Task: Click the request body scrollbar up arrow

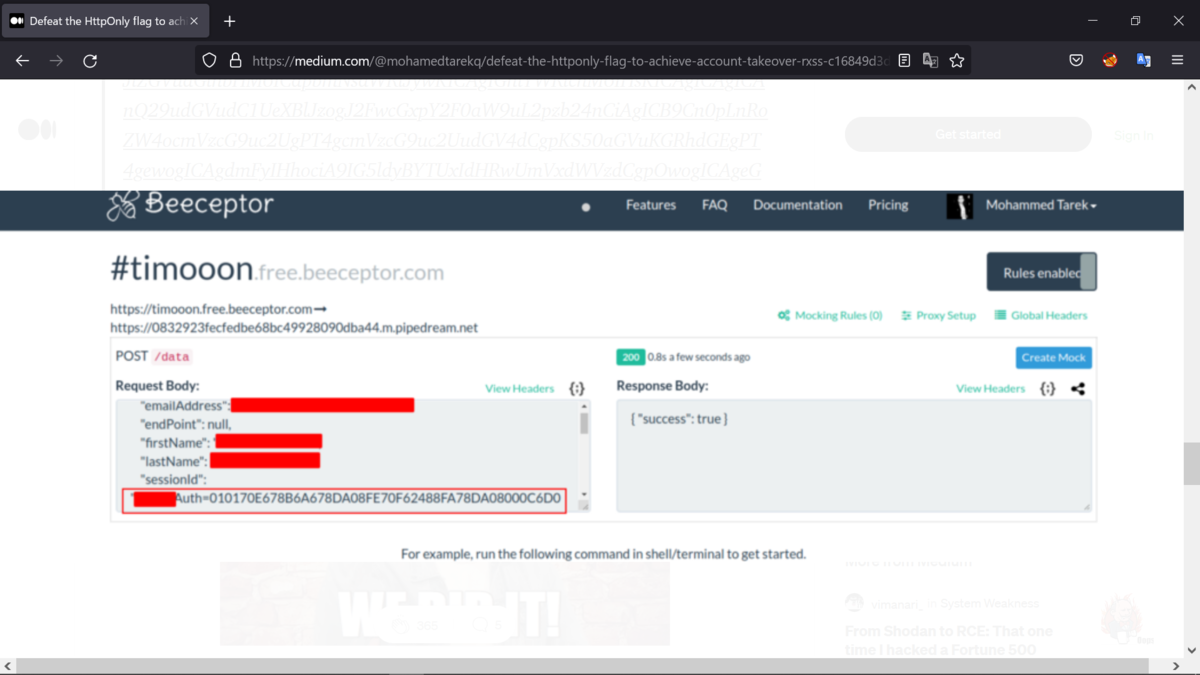Action: [584, 406]
